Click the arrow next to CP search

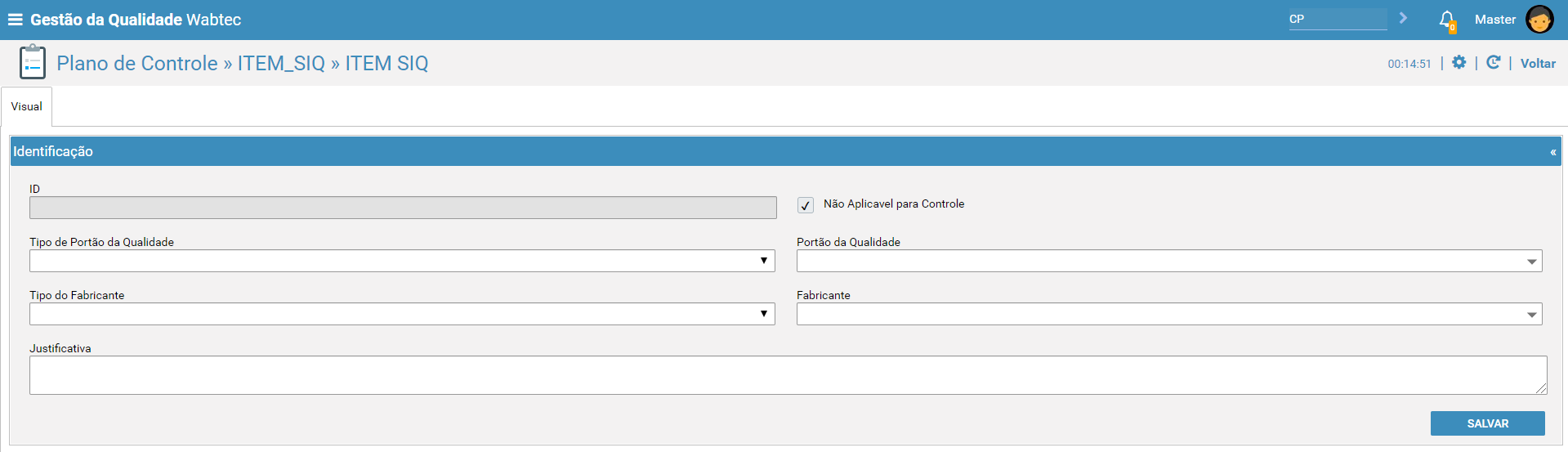(1403, 18)
